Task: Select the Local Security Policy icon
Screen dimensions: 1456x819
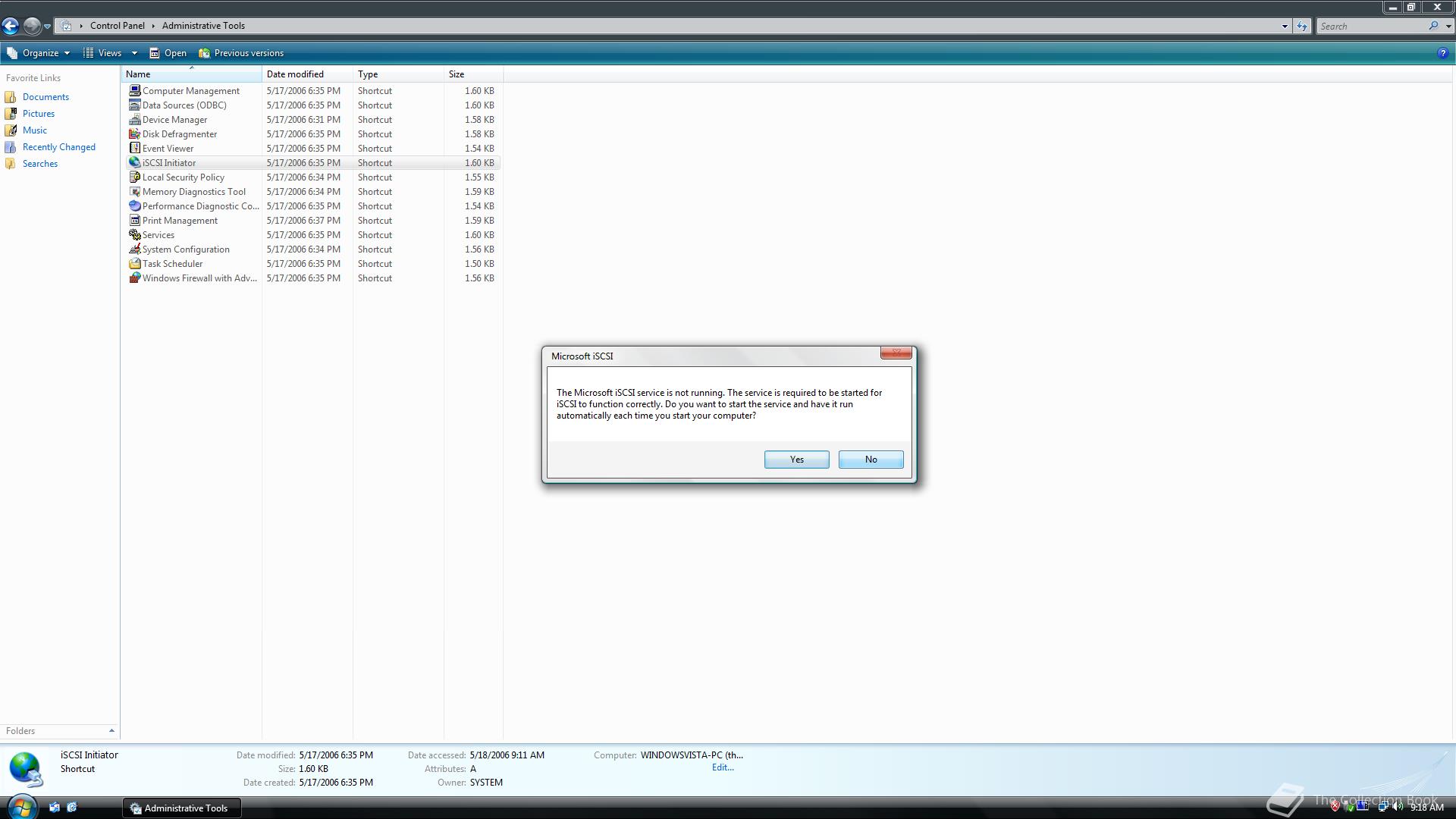Action: coord(134,177)
